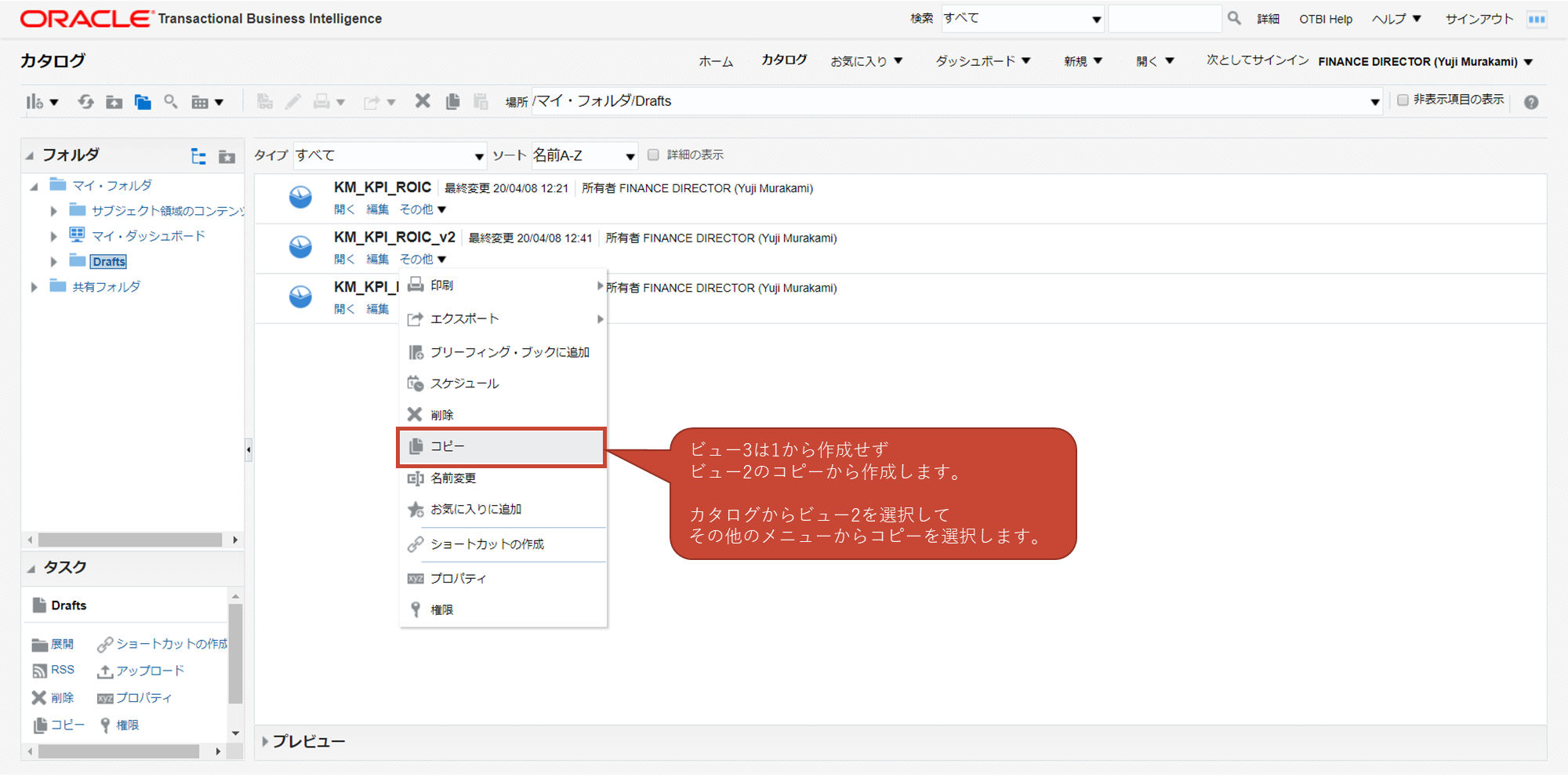Click the 展開 task in Tasks pane
Screen dimensions: 1568x778
[53, 645]
